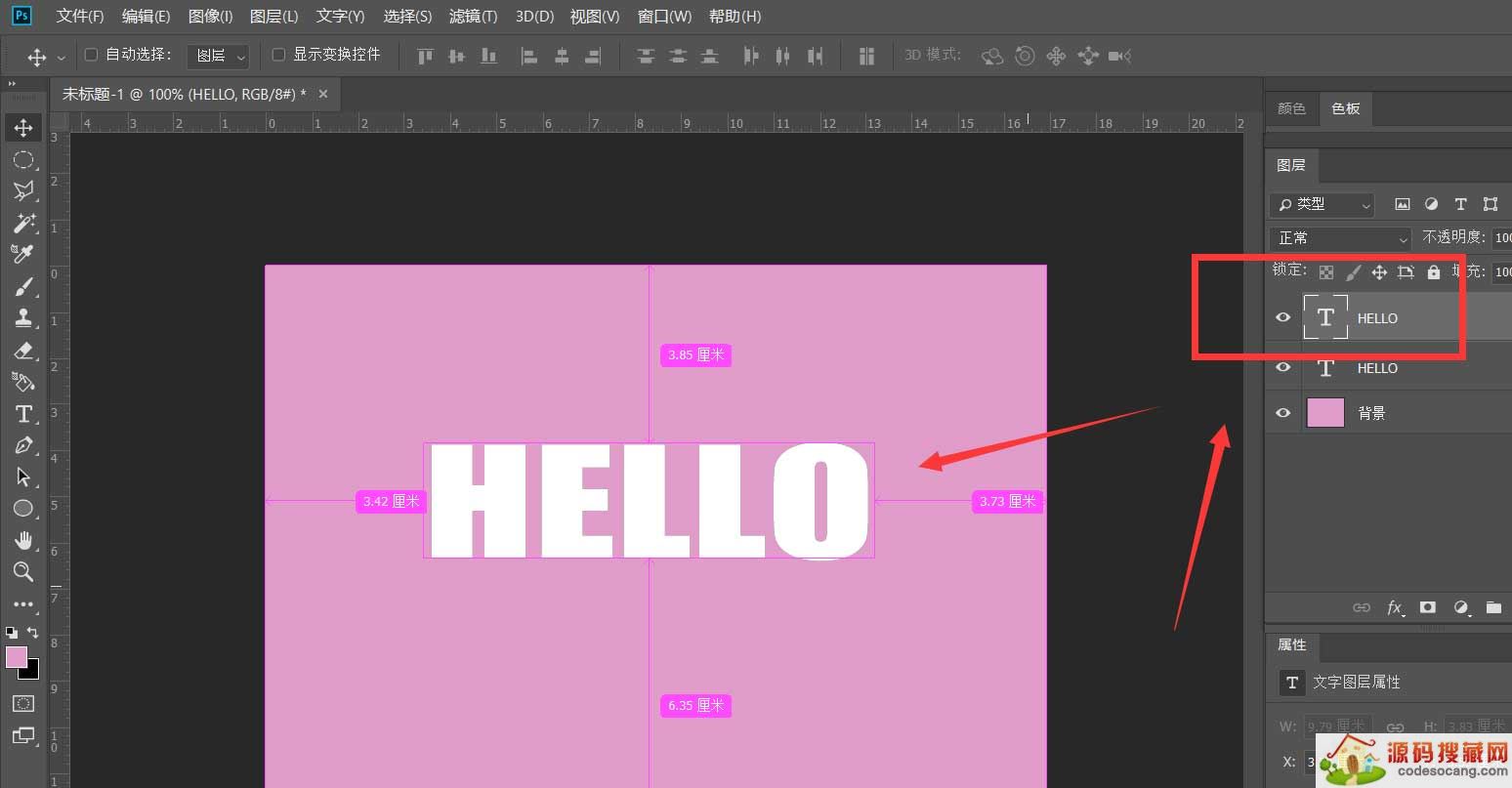Image resolution: width=1512 pixels, height=788 pixels.
Task: Click 3D pan (drag) object icon
Action: coord(1056,56)
